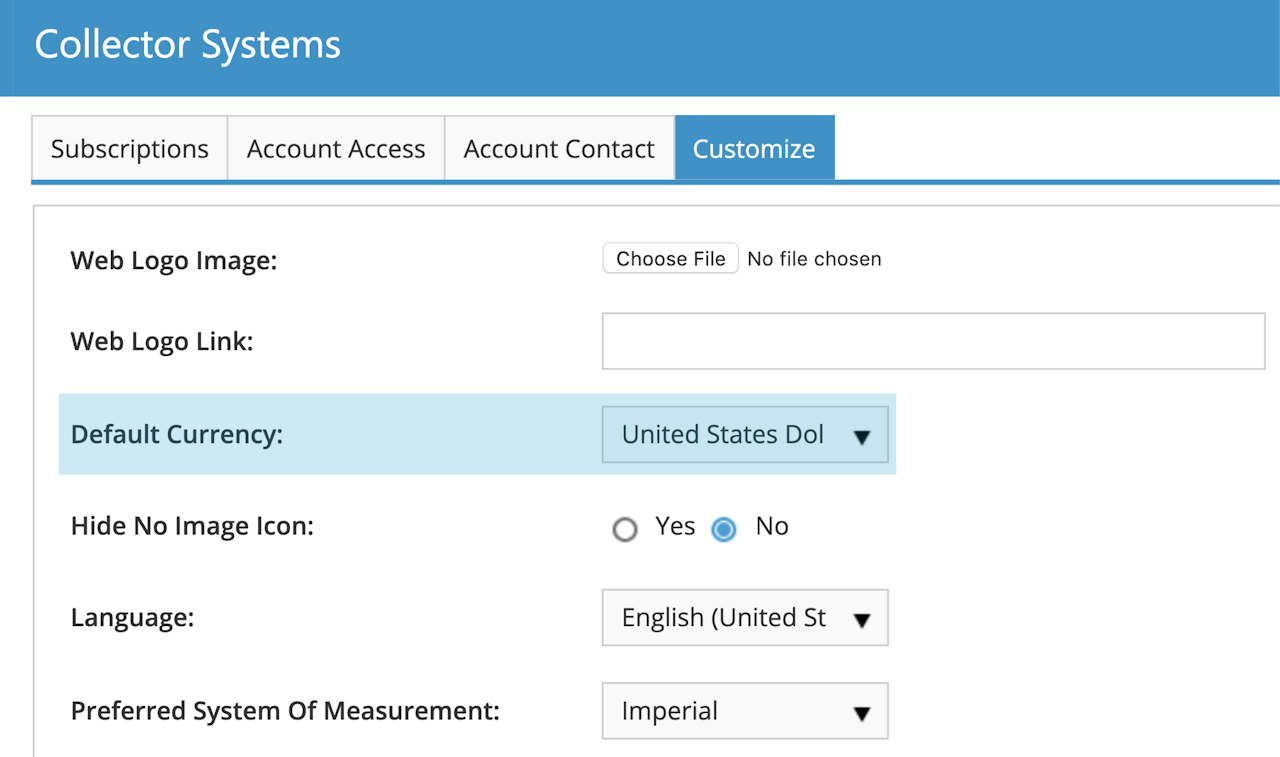Focus the Web Logo Link input field
Image resolution: width=1280 pixels, height=757 pixels.
[933, 341]
